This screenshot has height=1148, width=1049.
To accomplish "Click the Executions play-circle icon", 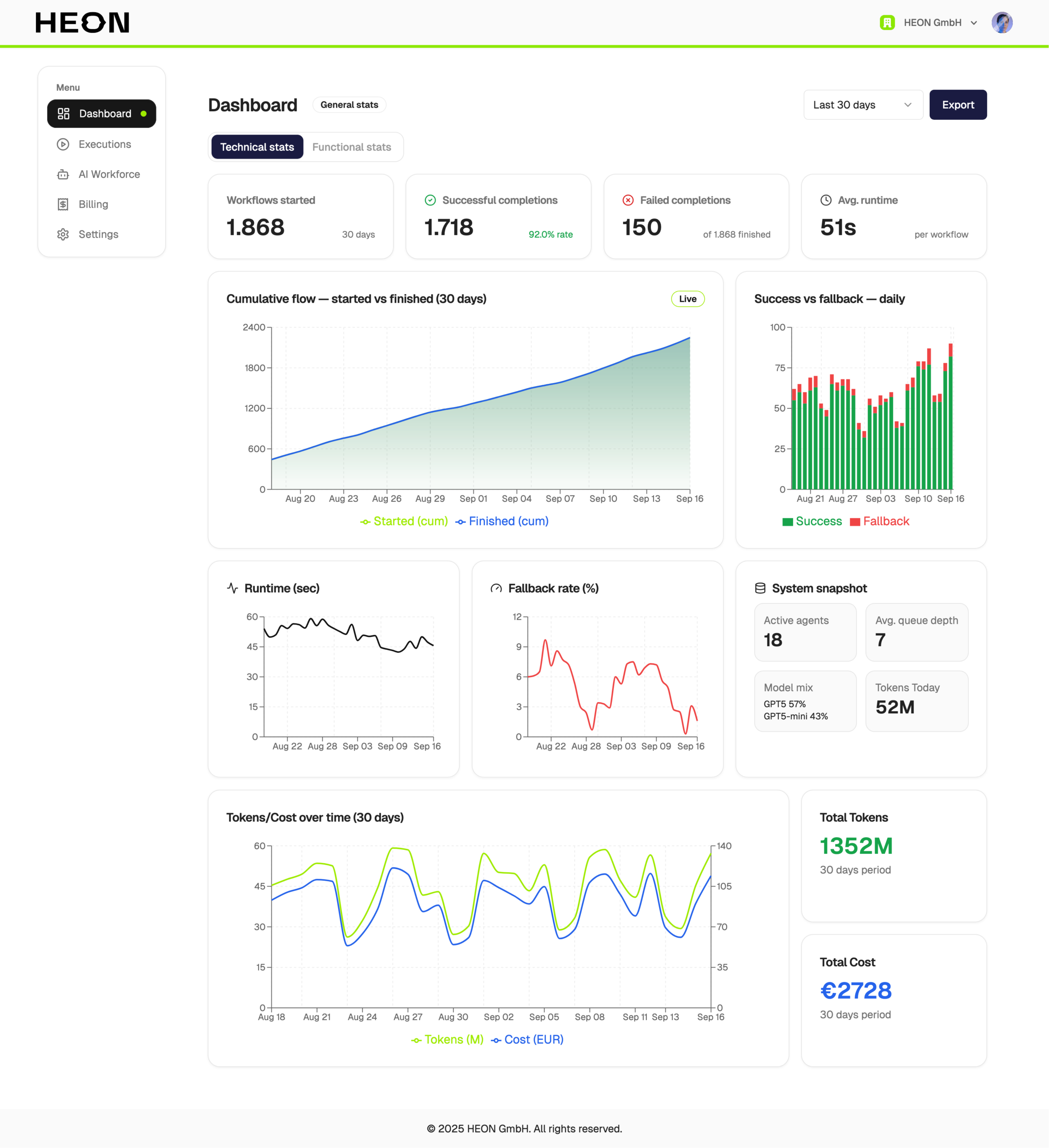I will pos(63,145).
